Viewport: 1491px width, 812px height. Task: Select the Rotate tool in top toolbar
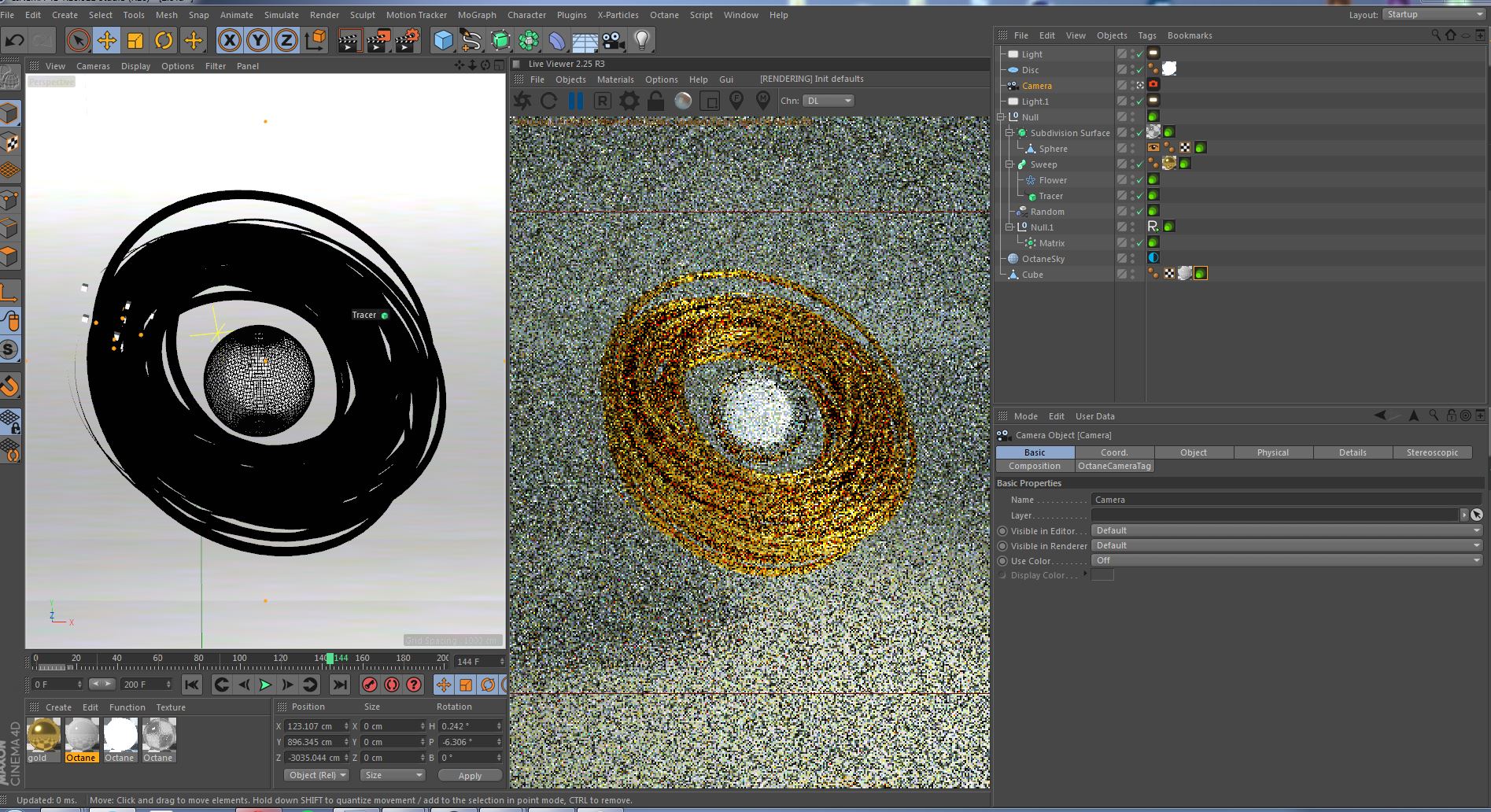pyautogui.click(x=164, y=40)
